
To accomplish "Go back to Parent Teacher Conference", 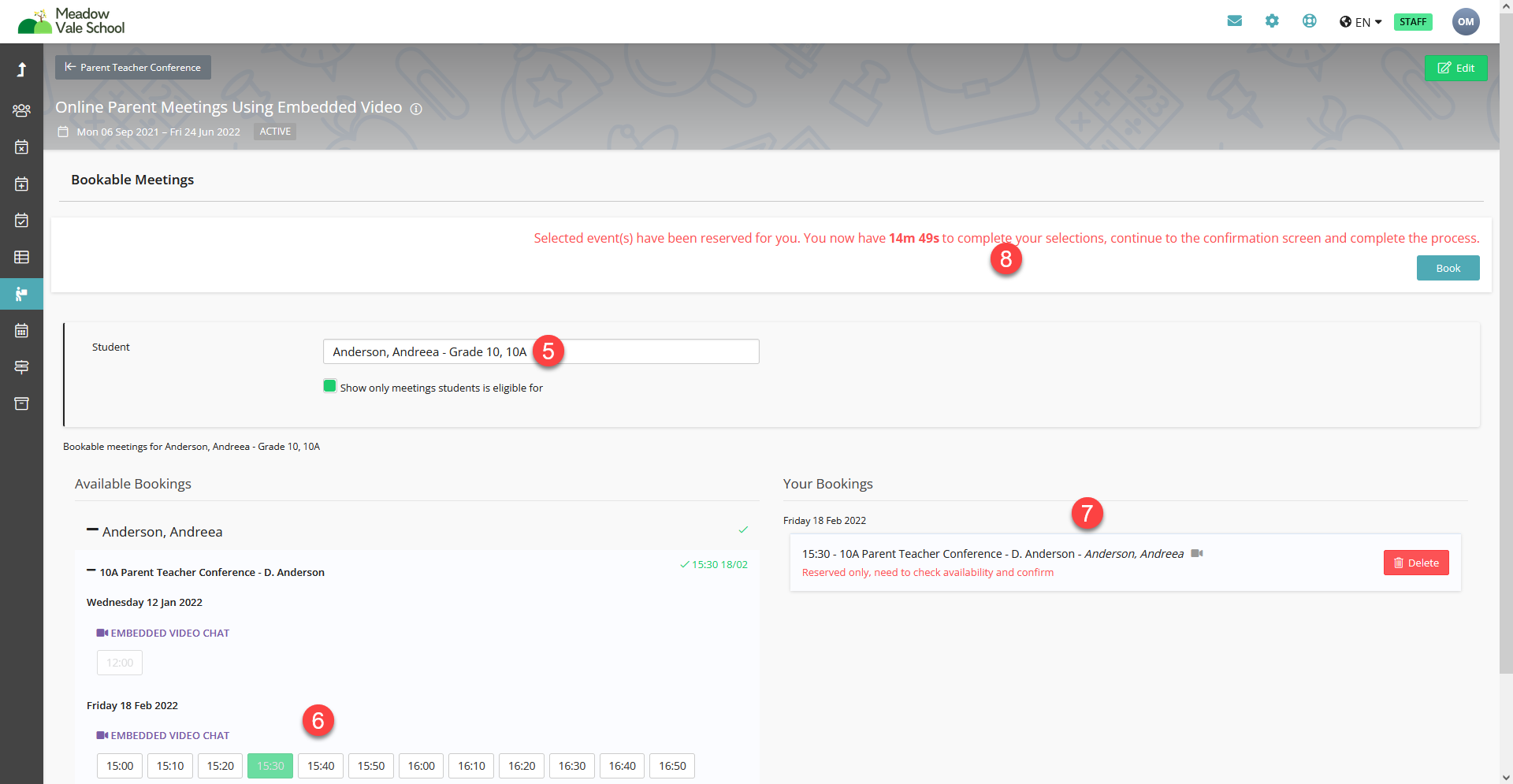I will [133, 68].
